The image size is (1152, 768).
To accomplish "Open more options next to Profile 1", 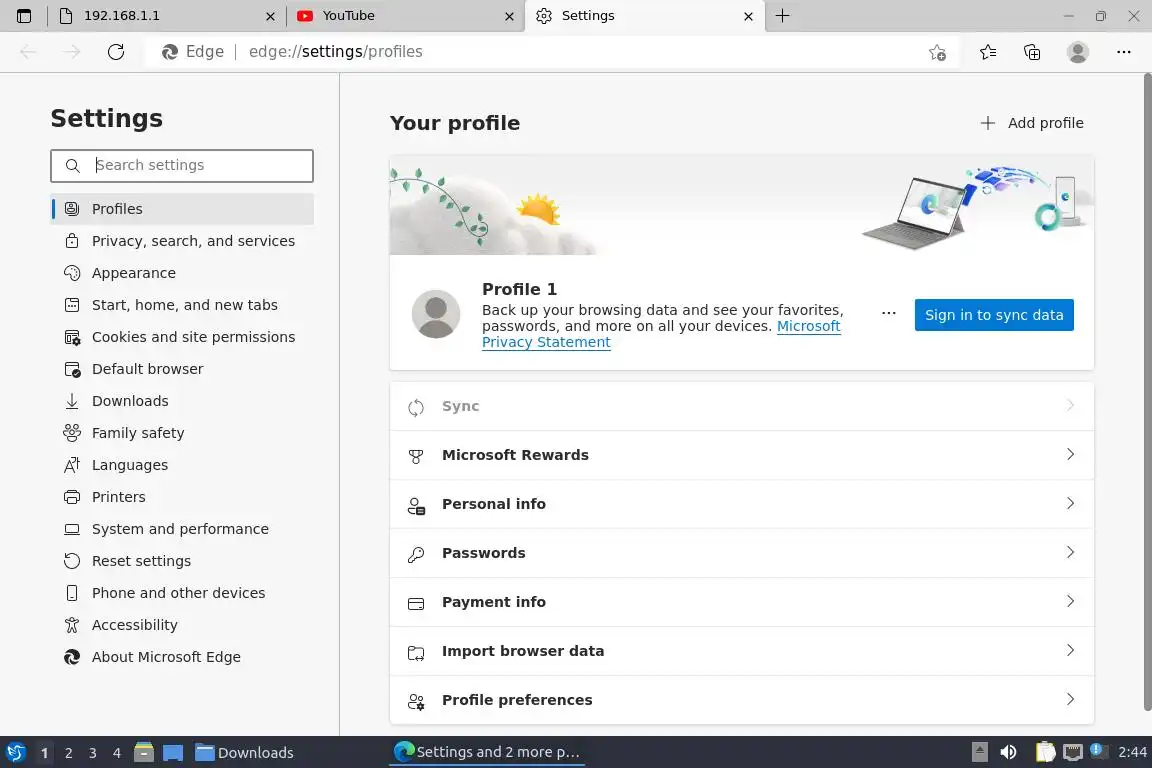I will (889, 313).
